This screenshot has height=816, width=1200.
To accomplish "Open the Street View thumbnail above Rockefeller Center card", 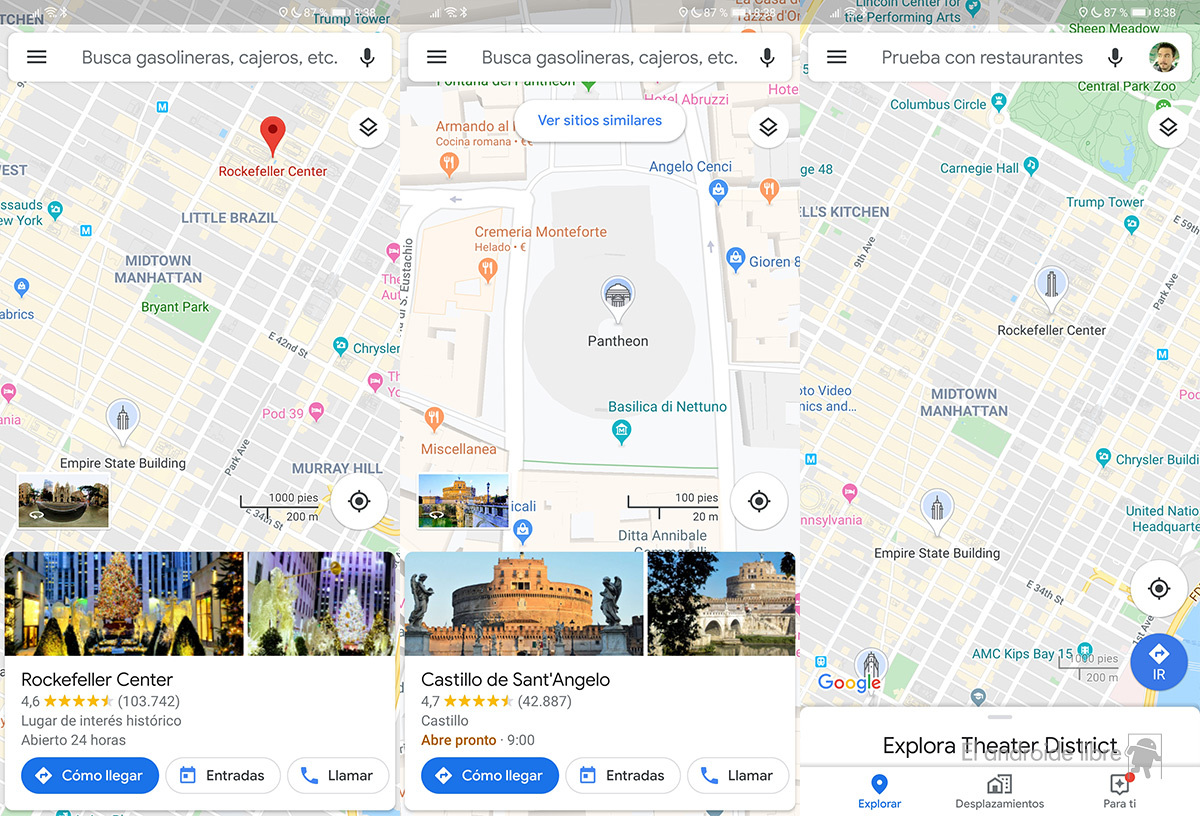I will (x=63, y=501).
